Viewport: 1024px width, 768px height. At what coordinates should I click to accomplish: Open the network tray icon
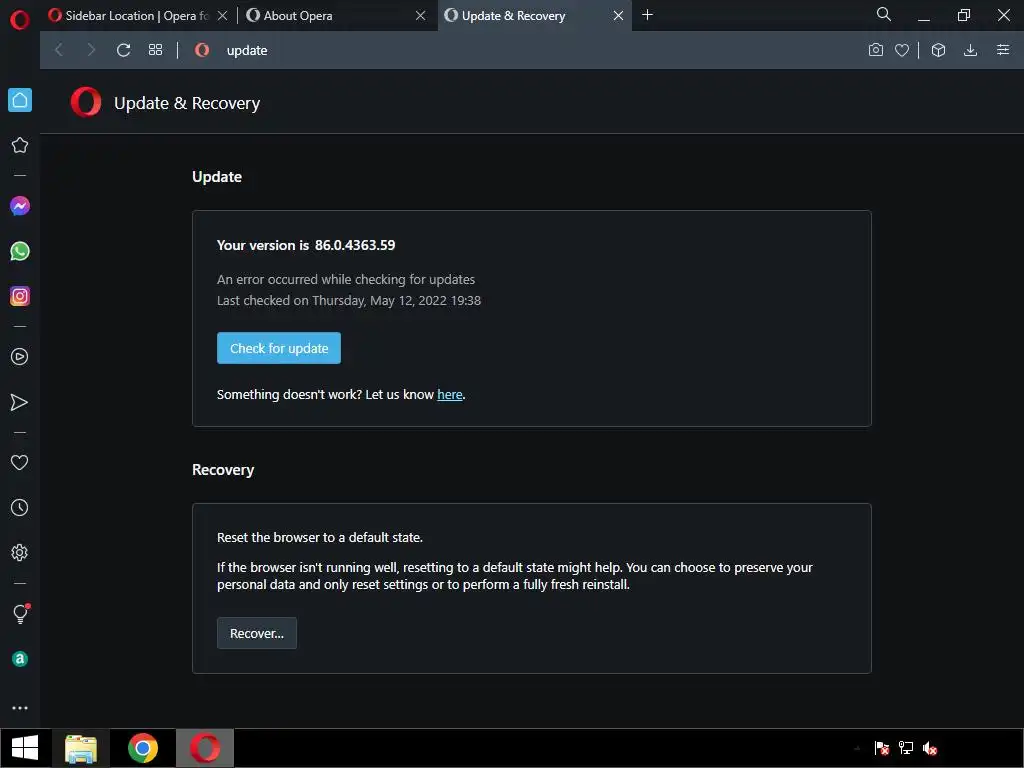906,748
